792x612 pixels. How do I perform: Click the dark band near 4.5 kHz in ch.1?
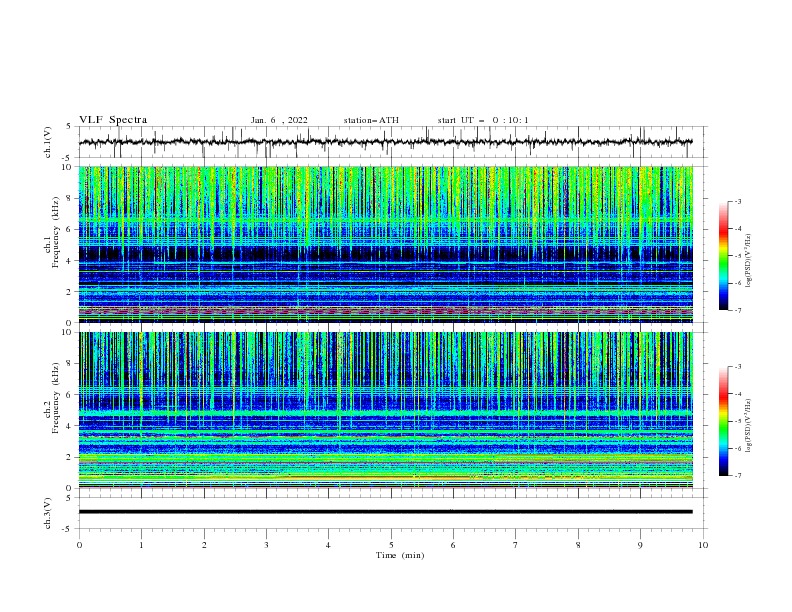(x=385, y=253)
